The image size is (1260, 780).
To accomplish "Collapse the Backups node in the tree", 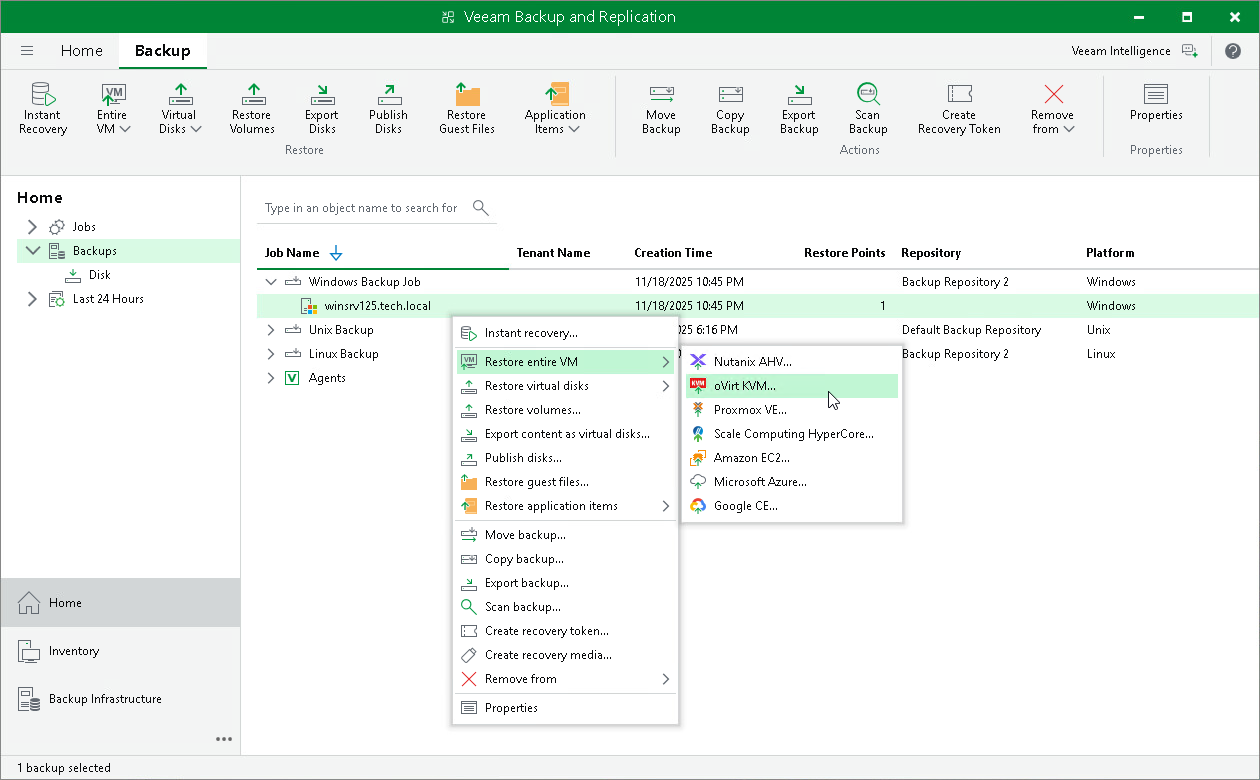I will click(33, 250).
